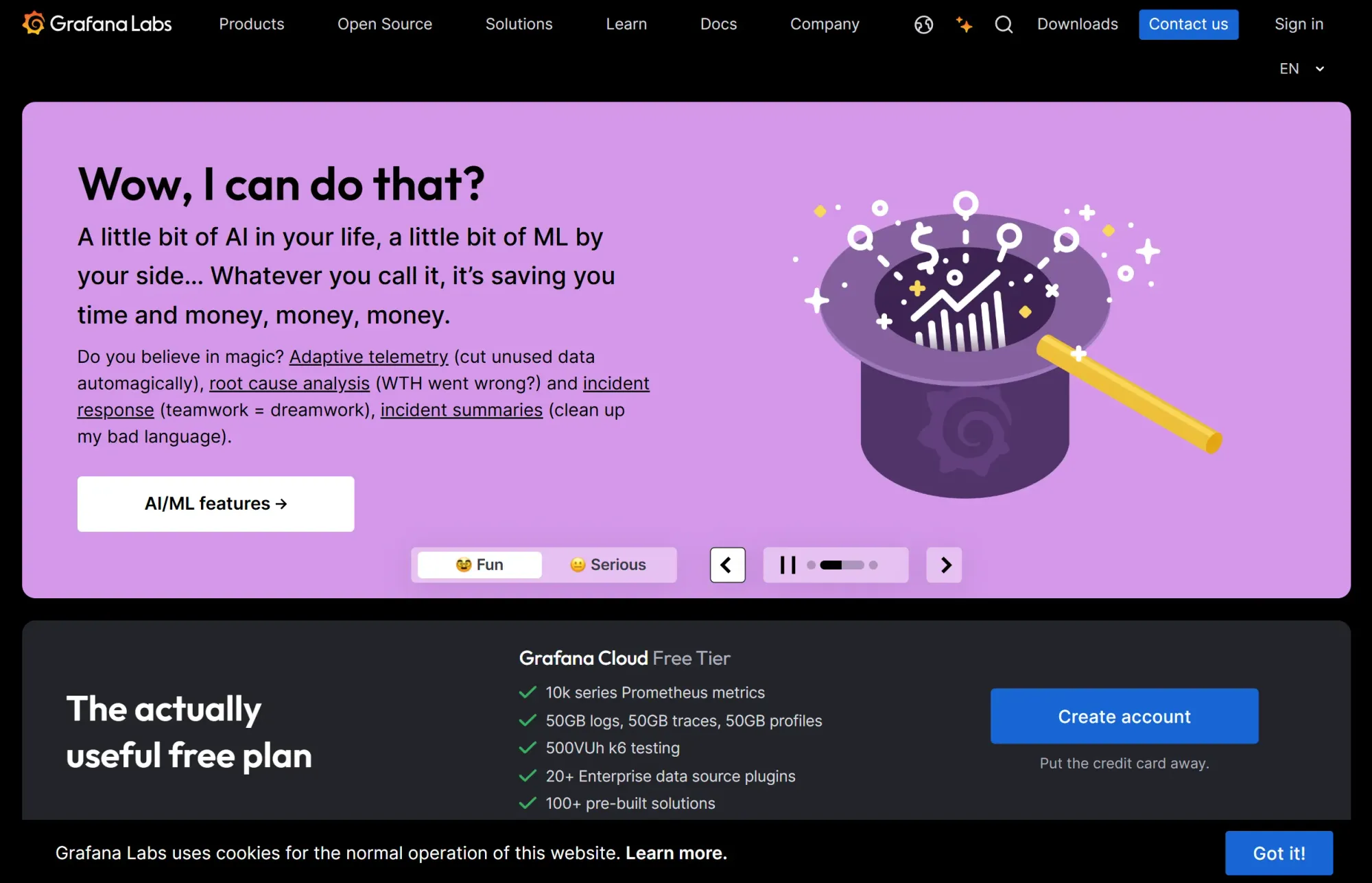Follow the Adaptive telemetry link

tap(368, 357)
